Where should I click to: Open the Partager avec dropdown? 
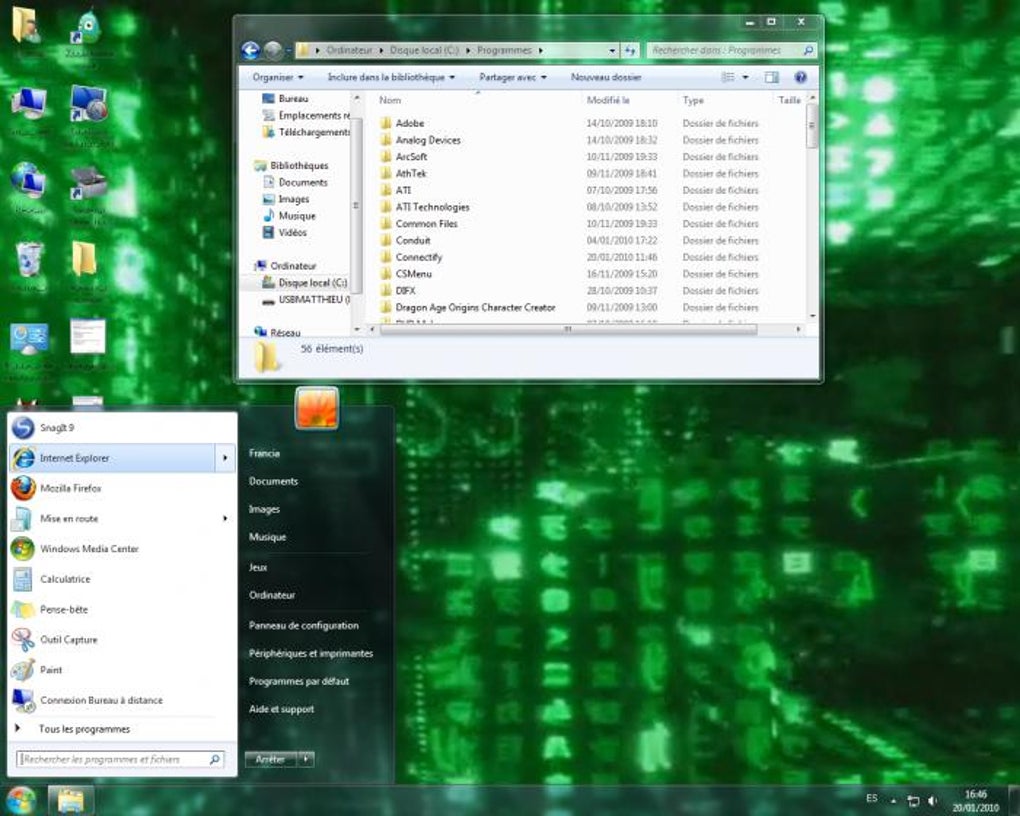[x=513, y=77]
